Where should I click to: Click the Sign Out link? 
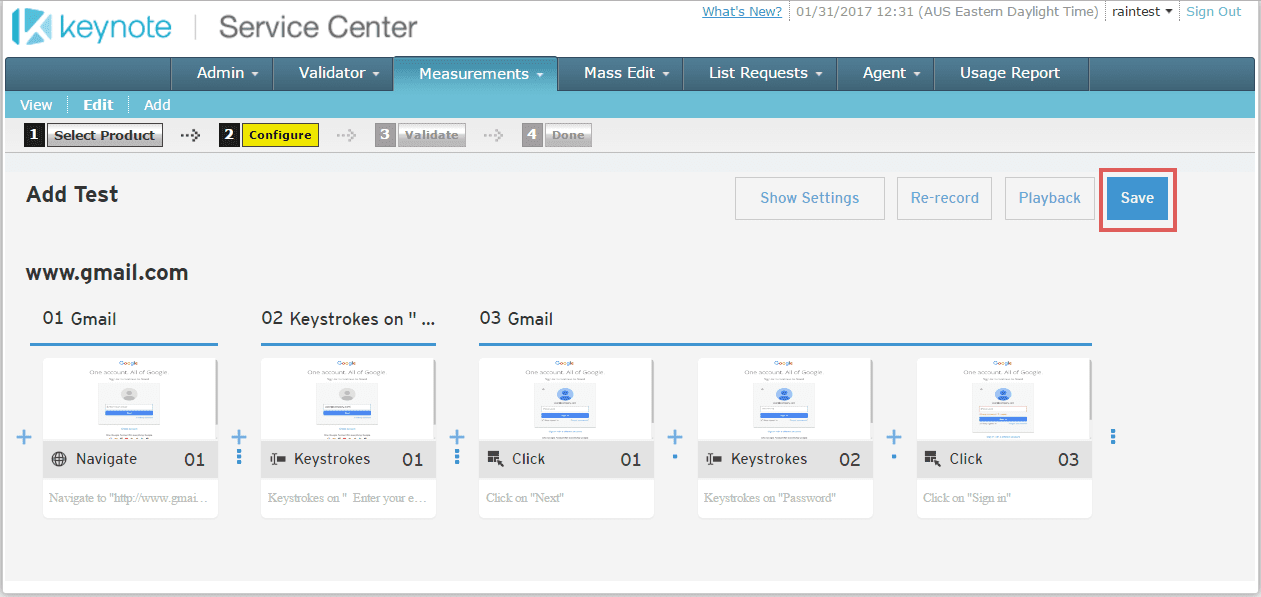(x=1213, y=12)
